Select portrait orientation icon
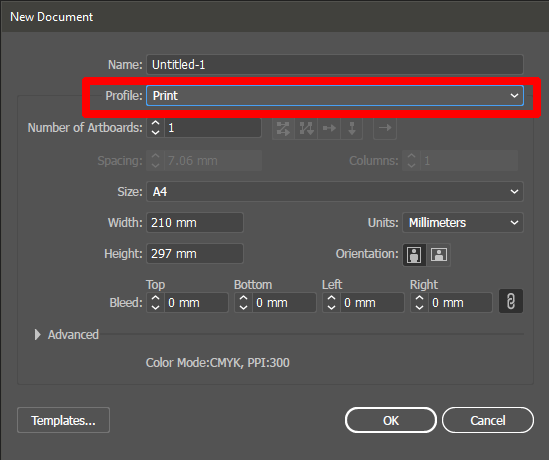Image resolution: width=549 pixels, height=460 pixels. pos(414,255)
